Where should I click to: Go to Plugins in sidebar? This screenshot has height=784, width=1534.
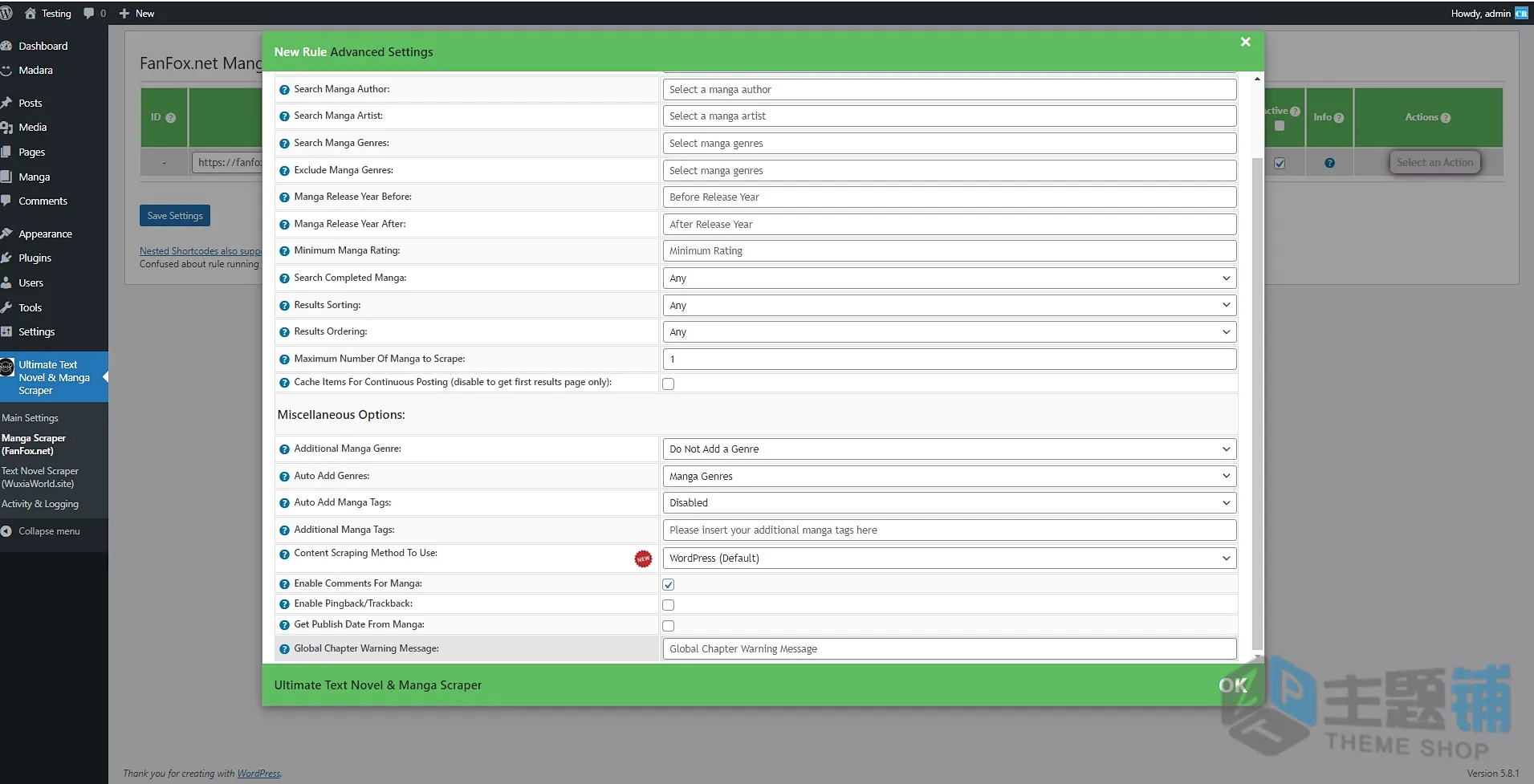(x=35, y=258)
